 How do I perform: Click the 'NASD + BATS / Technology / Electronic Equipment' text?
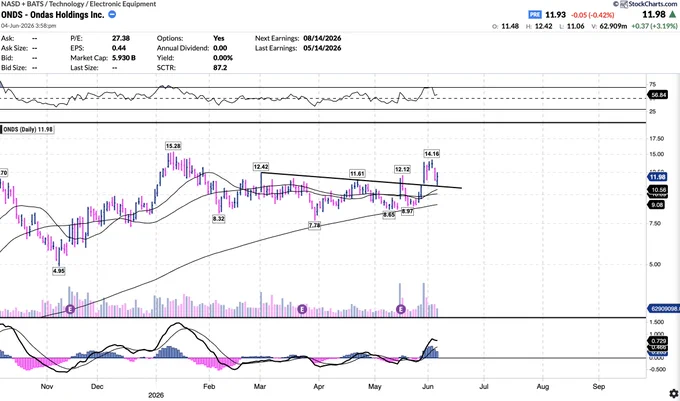78,4
